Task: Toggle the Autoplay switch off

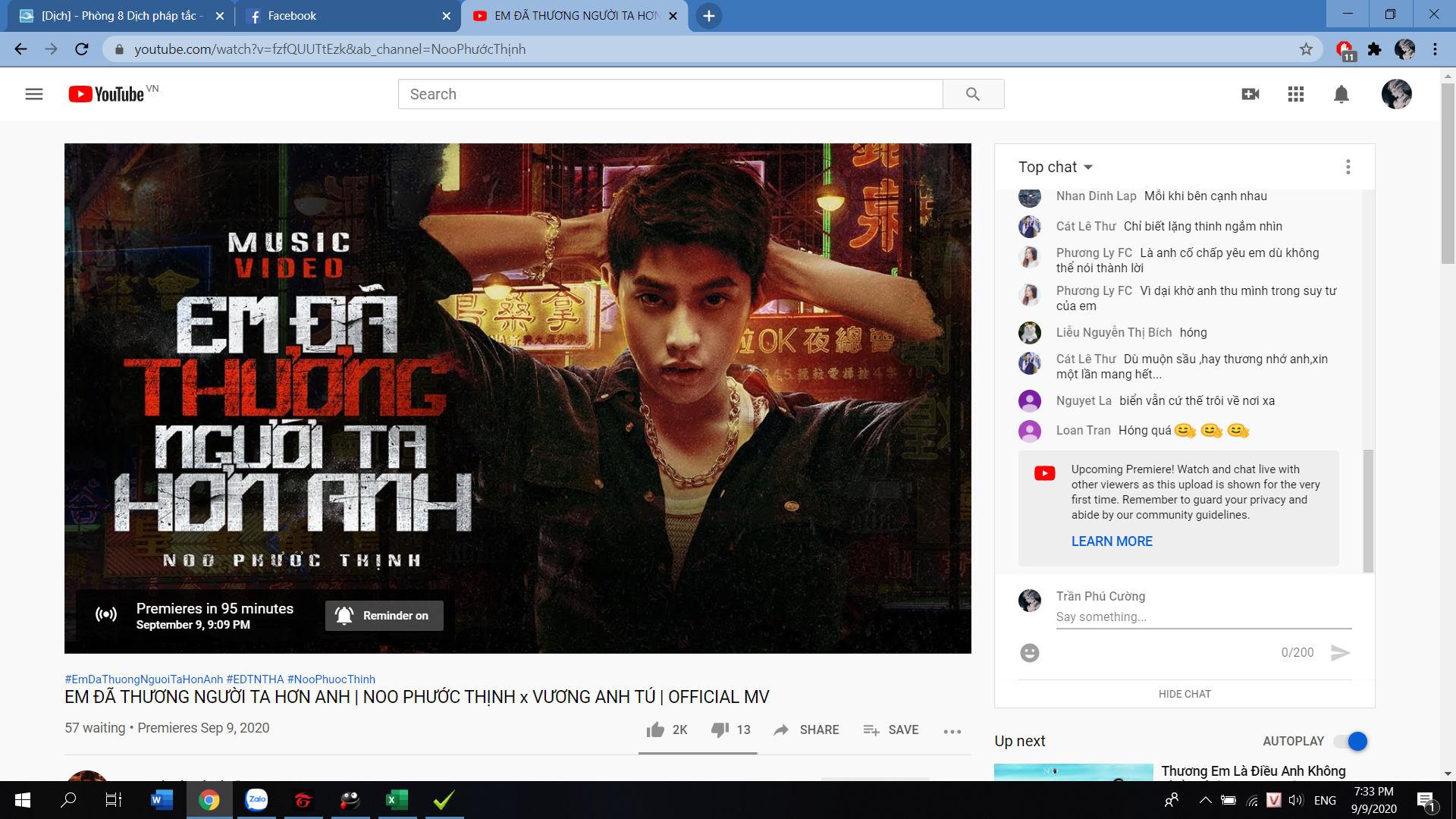Action: coord(1351,741)
